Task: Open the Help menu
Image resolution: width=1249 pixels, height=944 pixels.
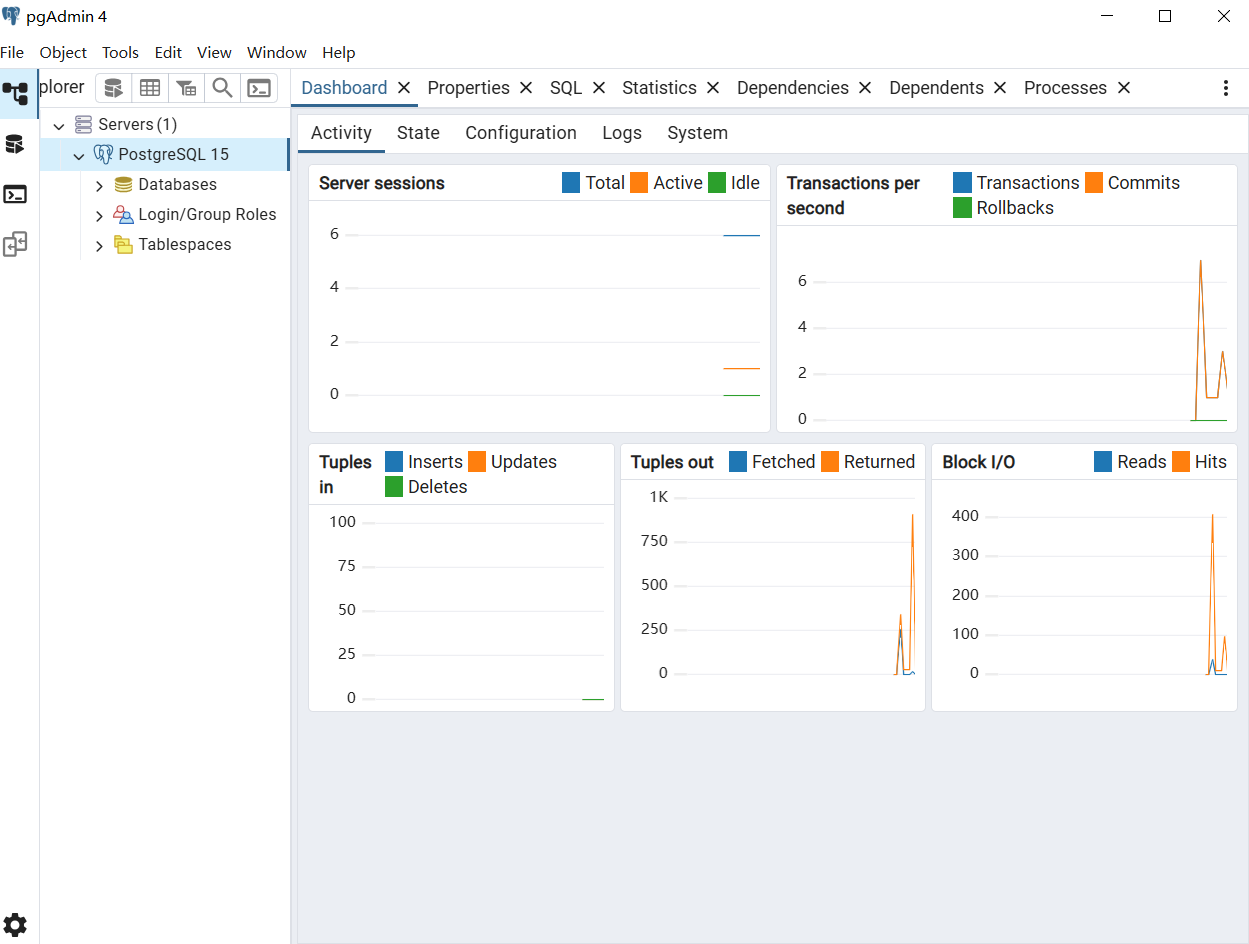Action: coord(339,53)
